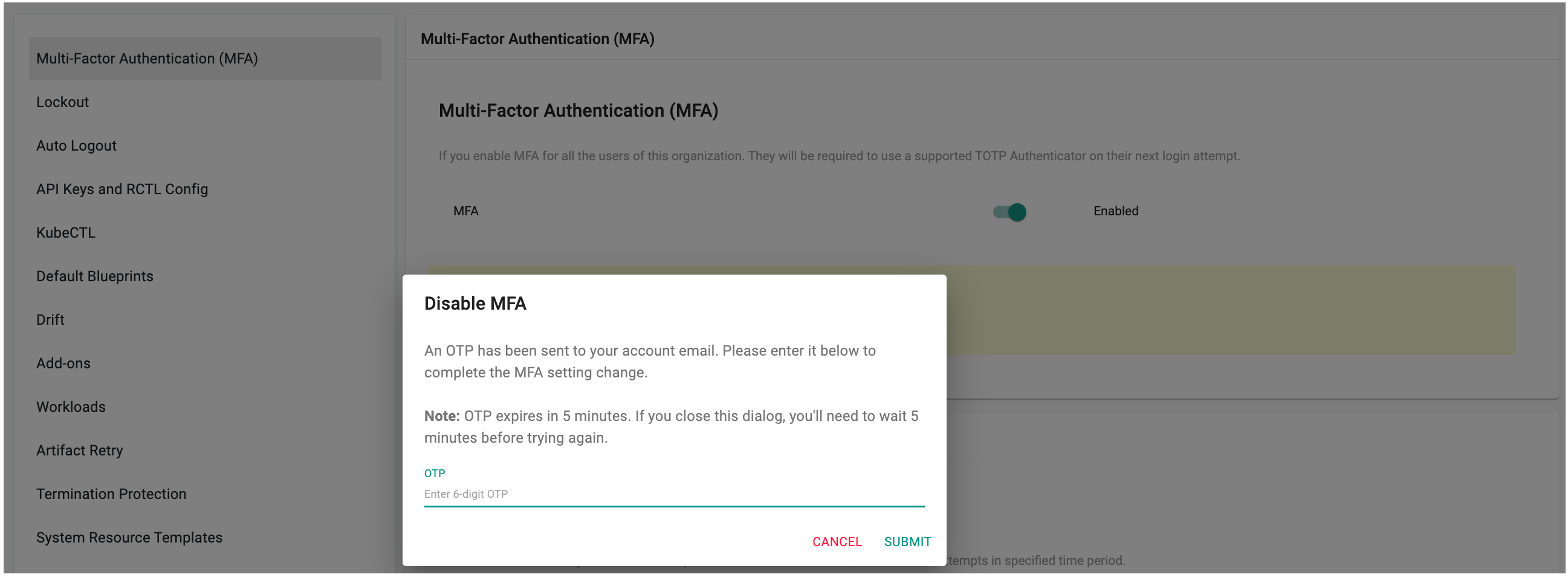The width and height of the screenshot is (1568, 577).
Task: Click the Enabled status label
Action: (x=1115, y=212)
